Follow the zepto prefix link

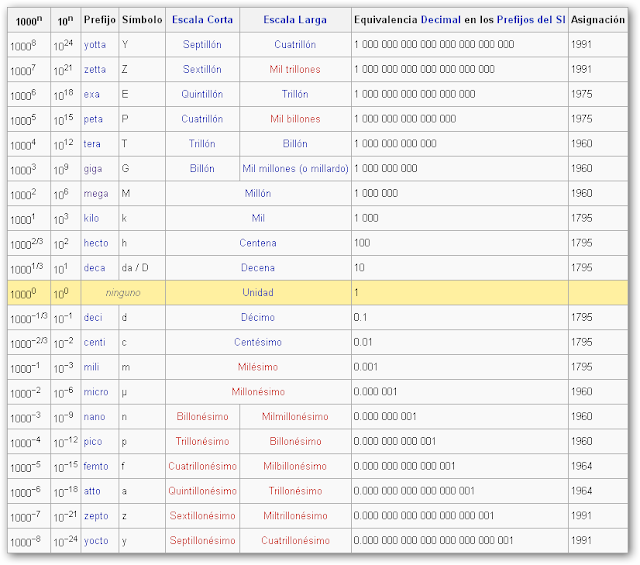coord(96,516)
